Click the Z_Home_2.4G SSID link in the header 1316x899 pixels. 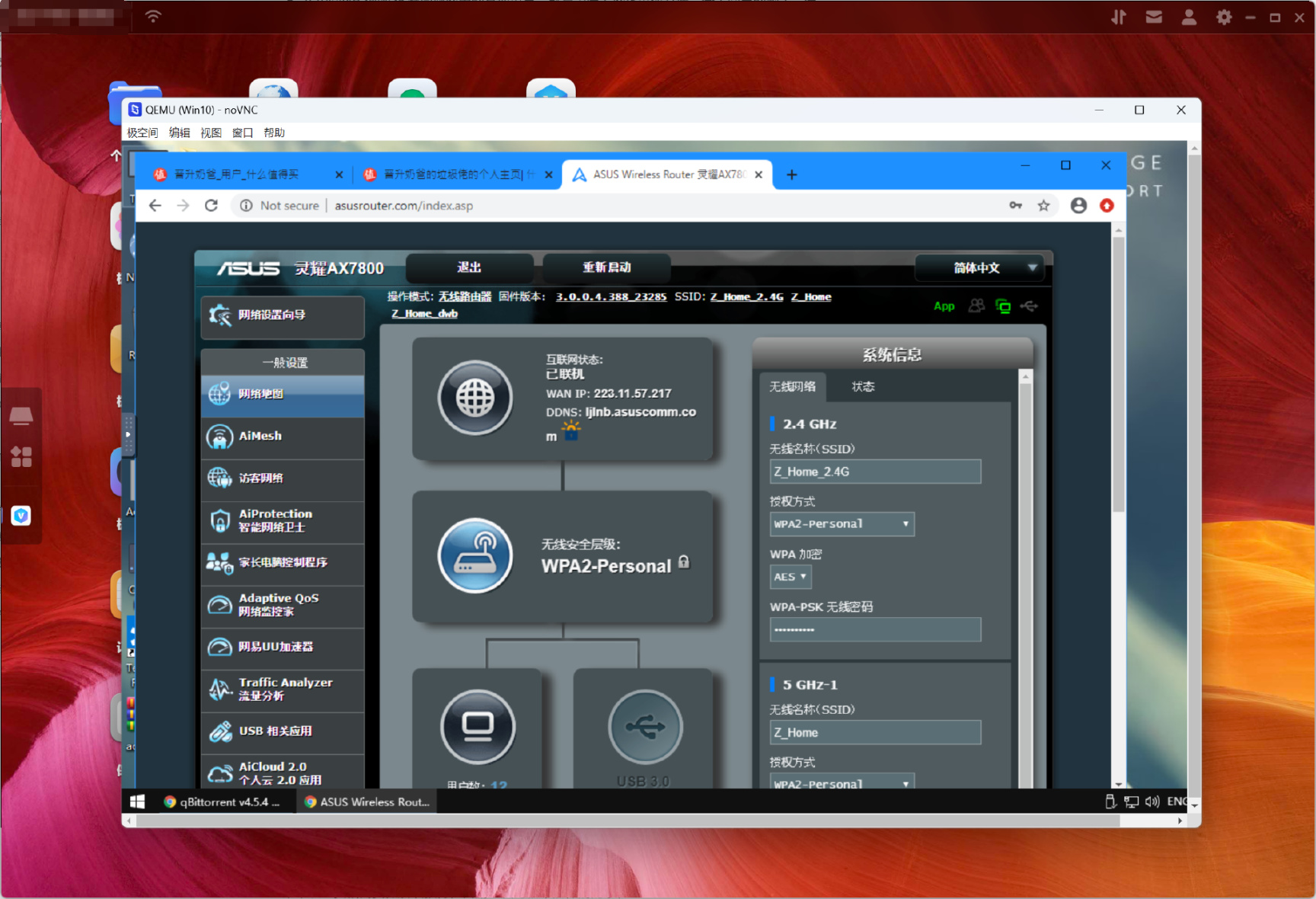(x=746, y=296)
